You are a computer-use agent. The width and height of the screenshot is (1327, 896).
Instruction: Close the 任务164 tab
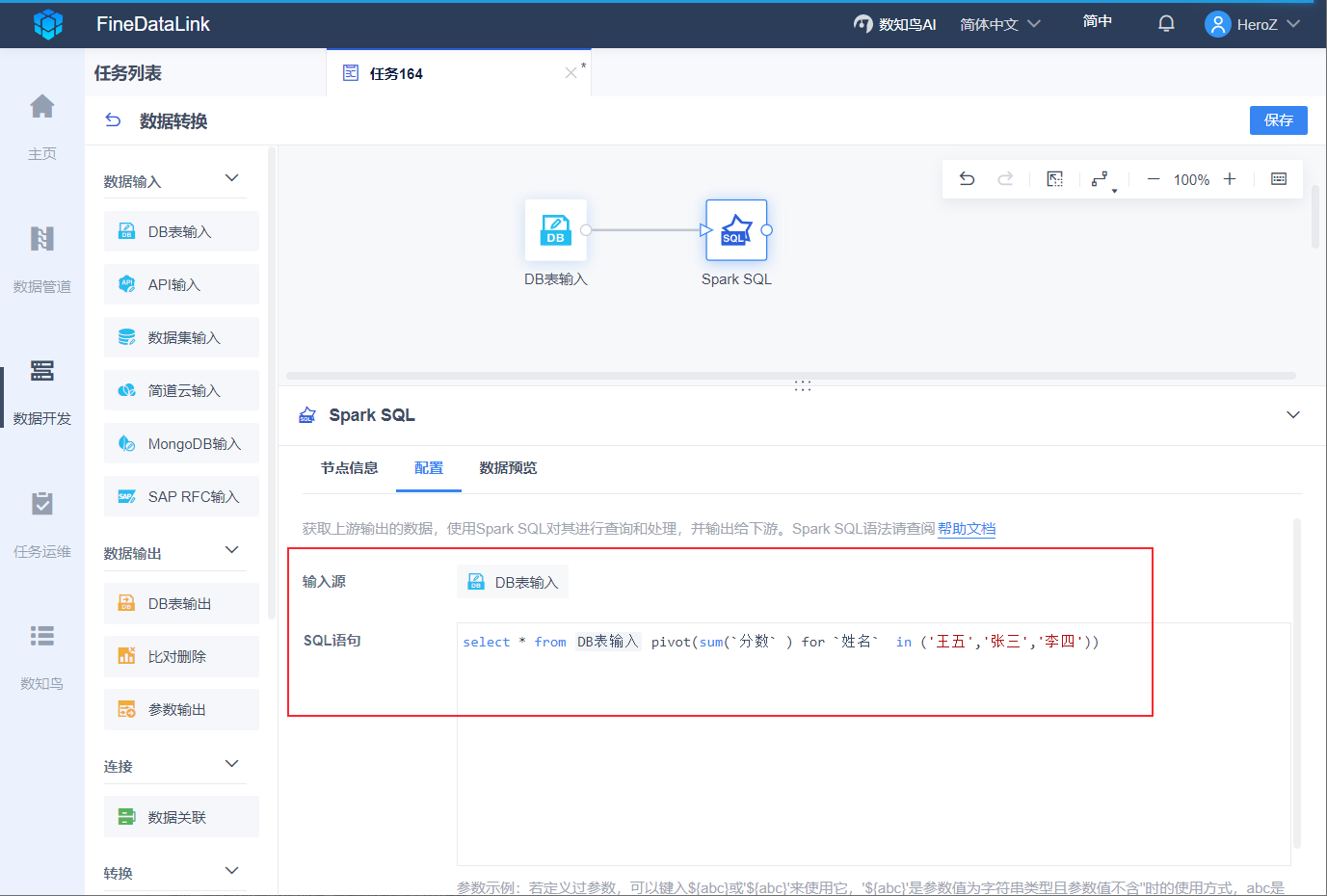[571, 73]
